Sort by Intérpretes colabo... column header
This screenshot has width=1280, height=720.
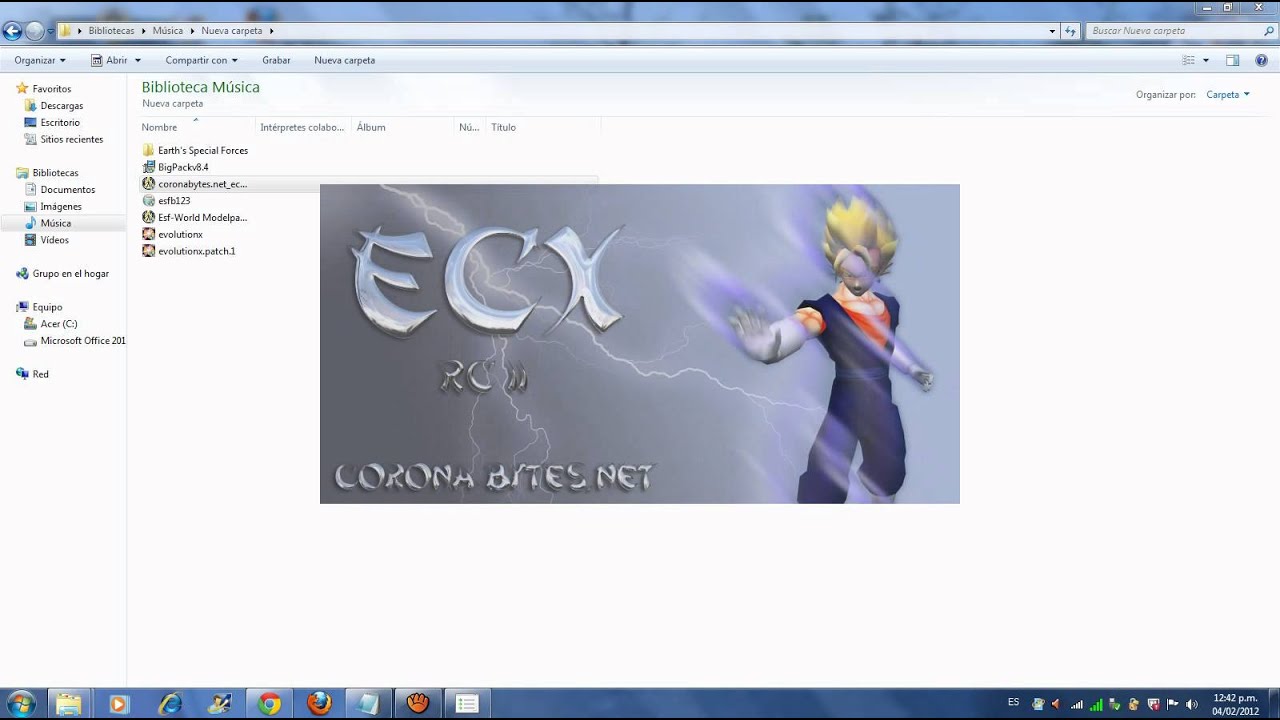pyautogui.click(x=302, y=128)
